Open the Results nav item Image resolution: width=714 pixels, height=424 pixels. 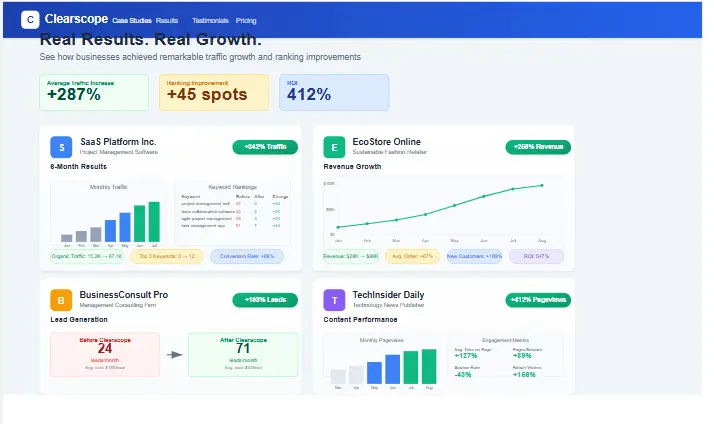tap(167, 20)
